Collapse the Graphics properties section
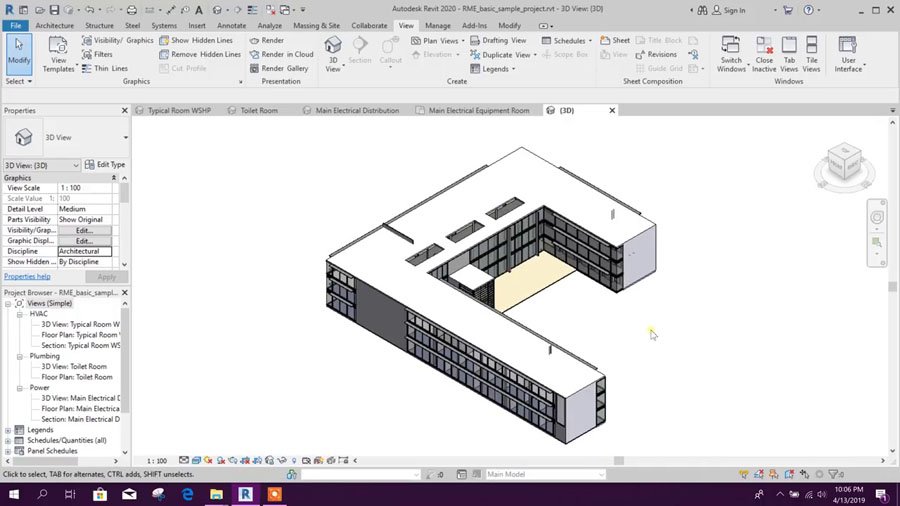This screenshot has height=506, width=900. (114, 178)
